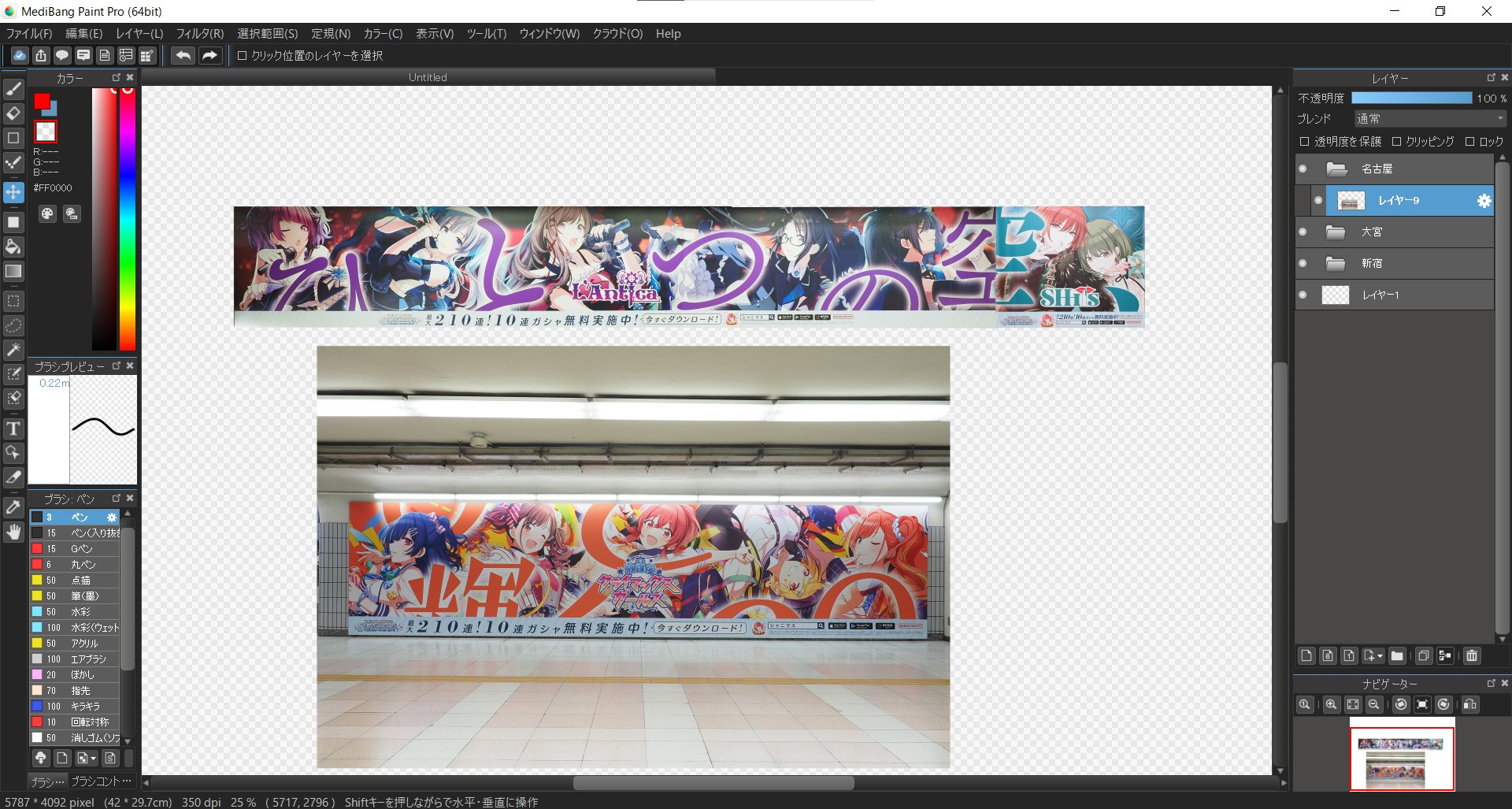Merge layer down using merge icon

[x=1445, y=656]
